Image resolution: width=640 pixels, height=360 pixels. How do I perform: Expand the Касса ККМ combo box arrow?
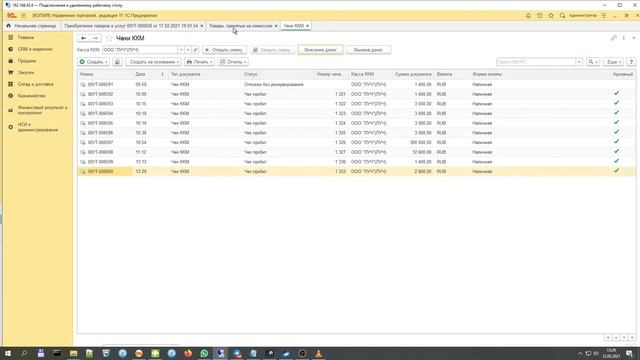181,50
